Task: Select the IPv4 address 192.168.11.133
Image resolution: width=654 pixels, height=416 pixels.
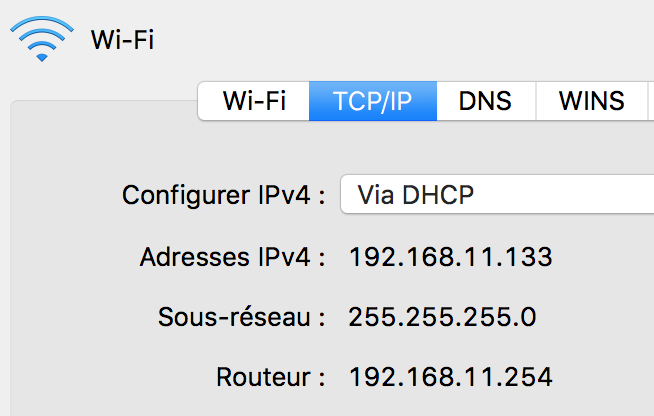Action: [x=450, y=257]
